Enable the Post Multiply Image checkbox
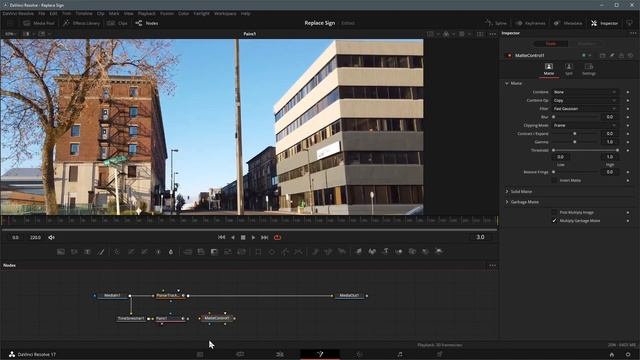Screen dimensions: 640x360 554,212
